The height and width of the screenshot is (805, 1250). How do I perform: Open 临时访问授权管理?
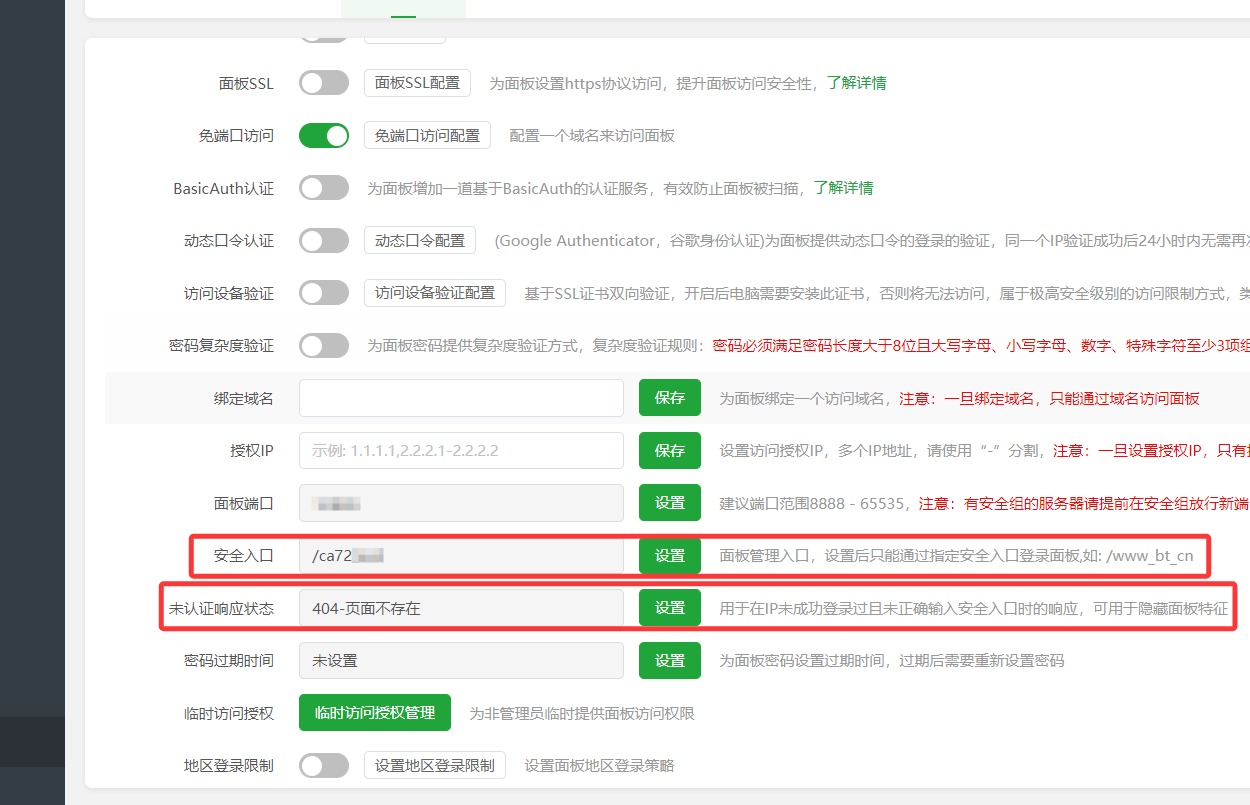click(374, 712)
